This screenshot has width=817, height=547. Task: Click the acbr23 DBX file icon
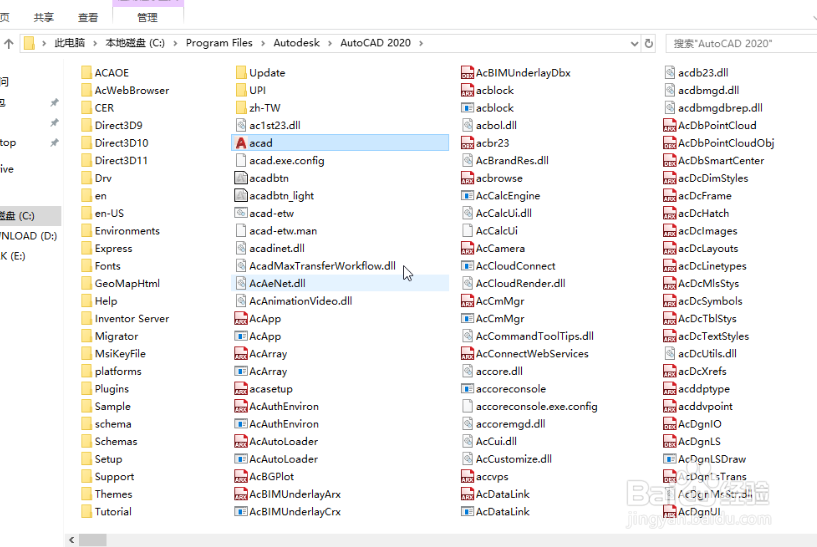[x=467, y=143]
